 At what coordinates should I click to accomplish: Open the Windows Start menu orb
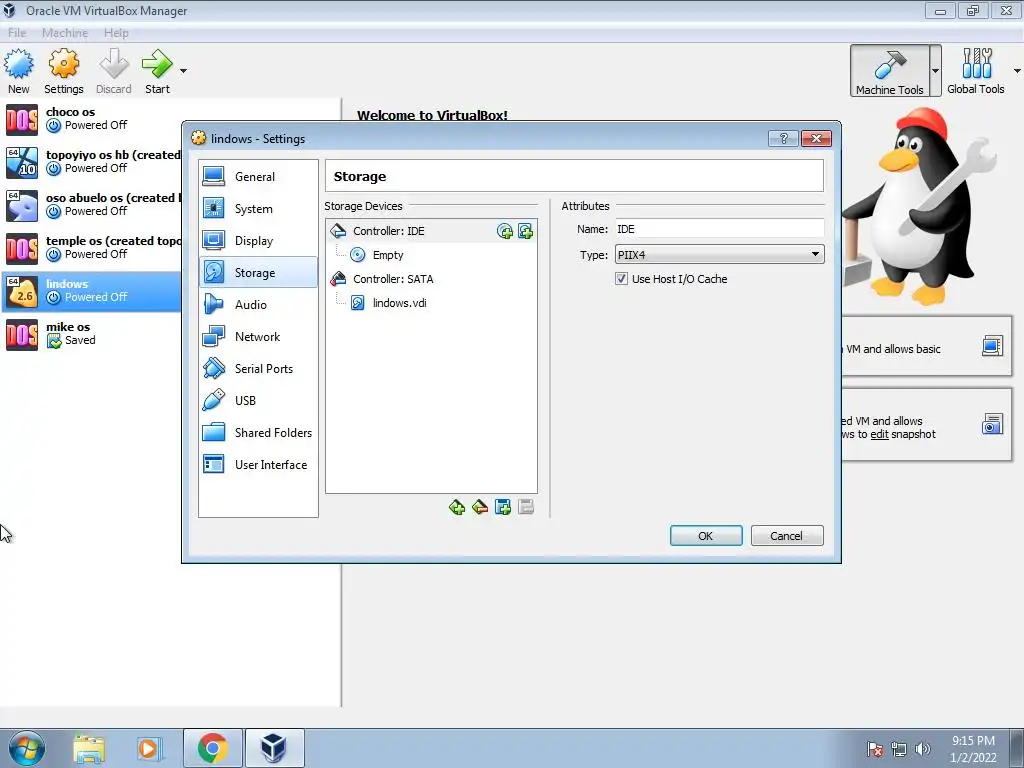[x=26, y=748]
